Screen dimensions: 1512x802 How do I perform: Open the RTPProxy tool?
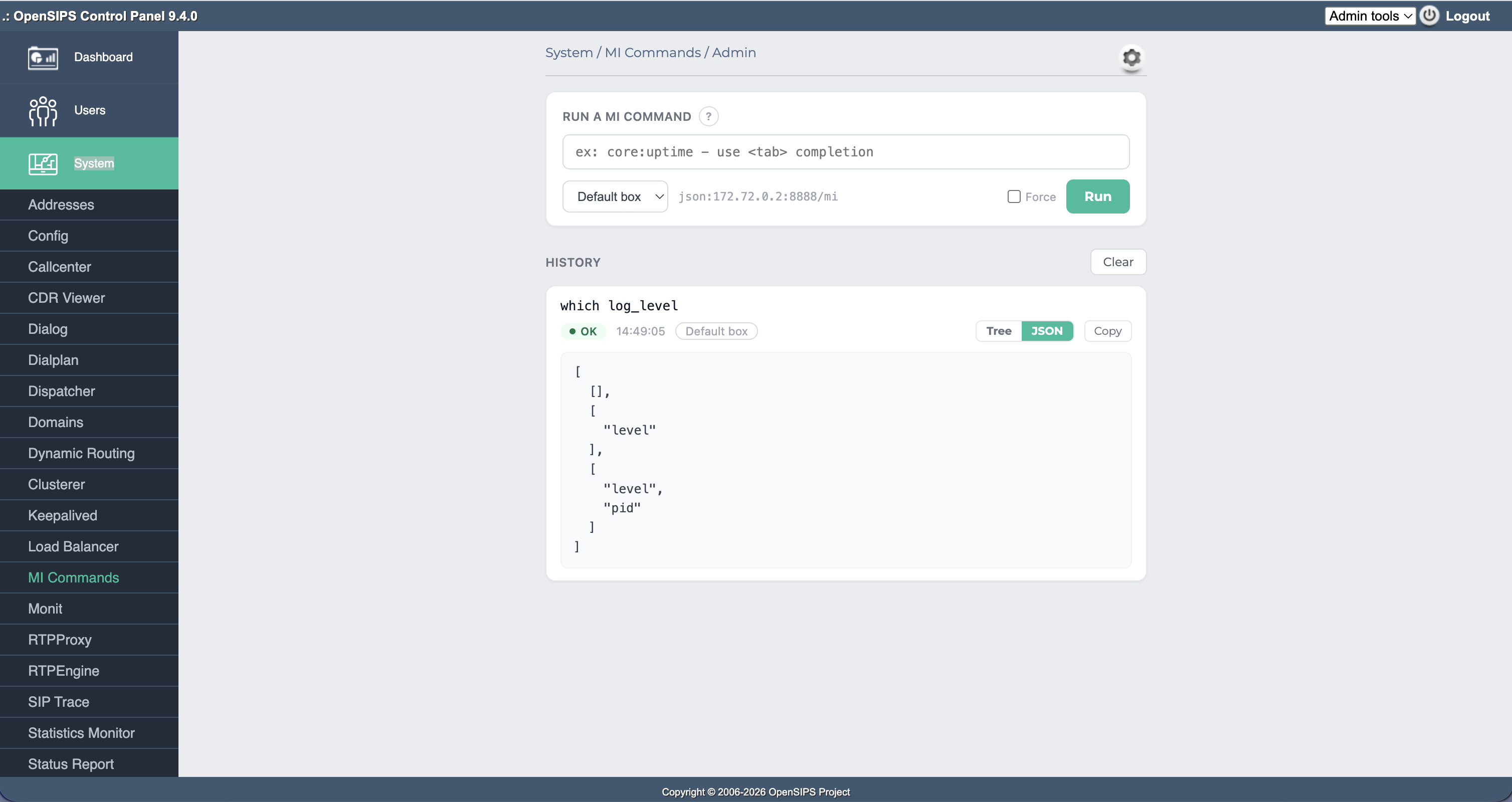[x=89, y=640]
